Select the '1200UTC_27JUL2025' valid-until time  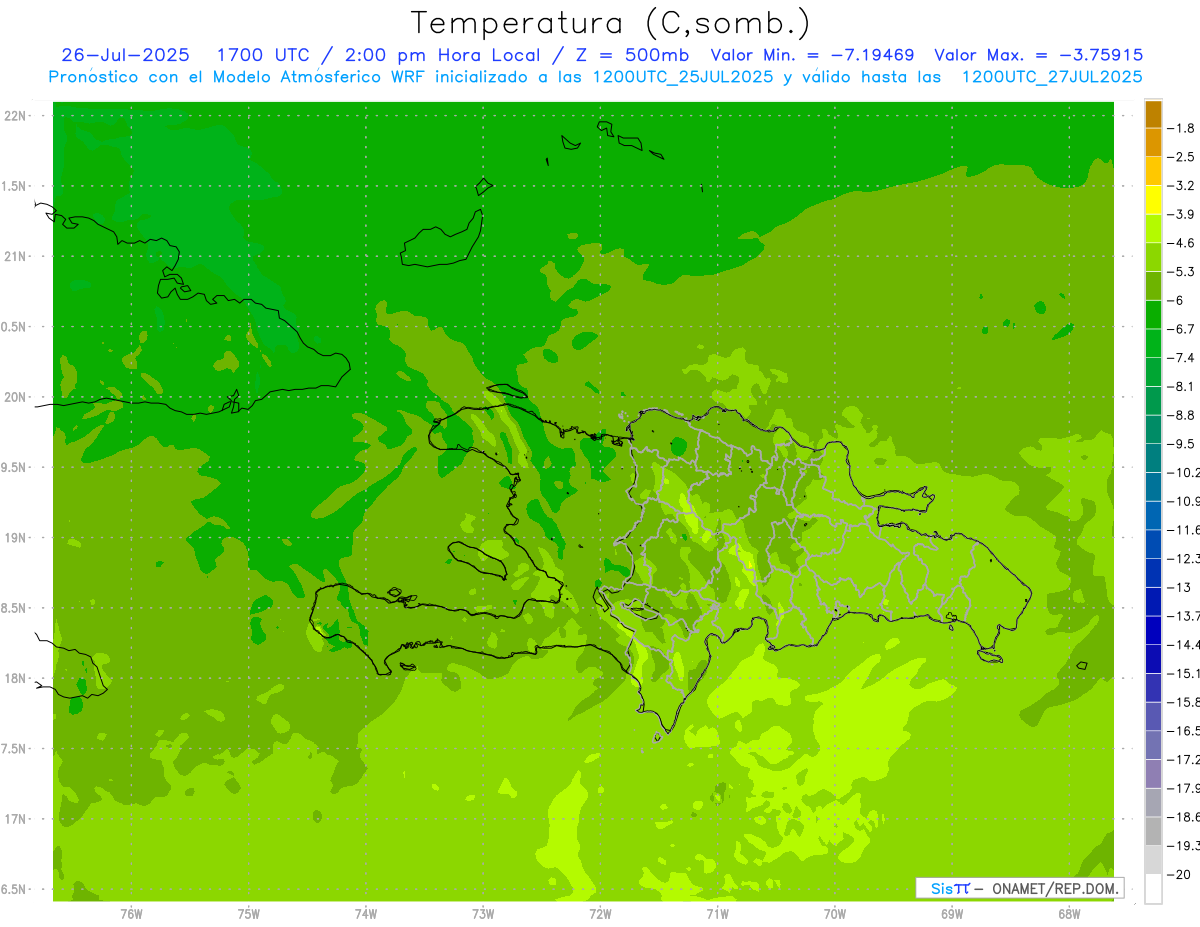click(x=1052, y=77)
